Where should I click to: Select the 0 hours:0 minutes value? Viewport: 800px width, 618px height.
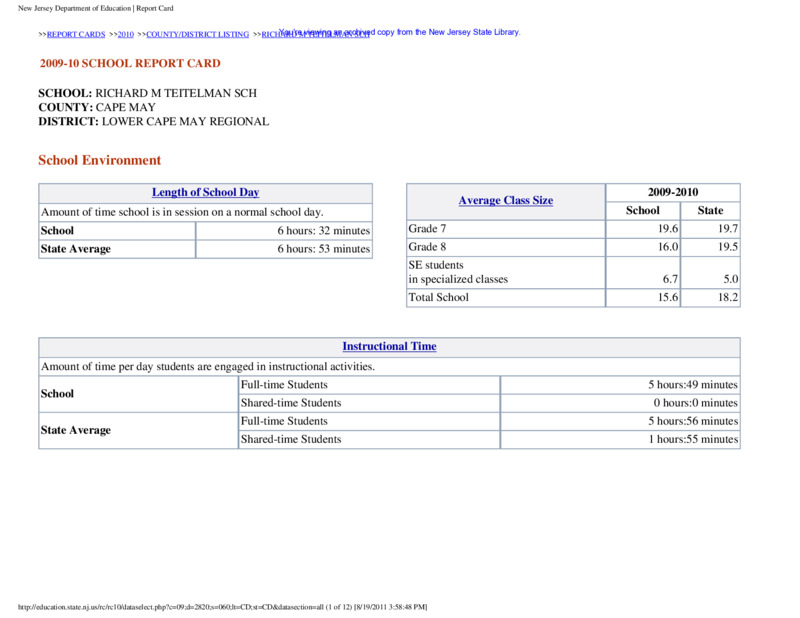[x=695, y=403]
